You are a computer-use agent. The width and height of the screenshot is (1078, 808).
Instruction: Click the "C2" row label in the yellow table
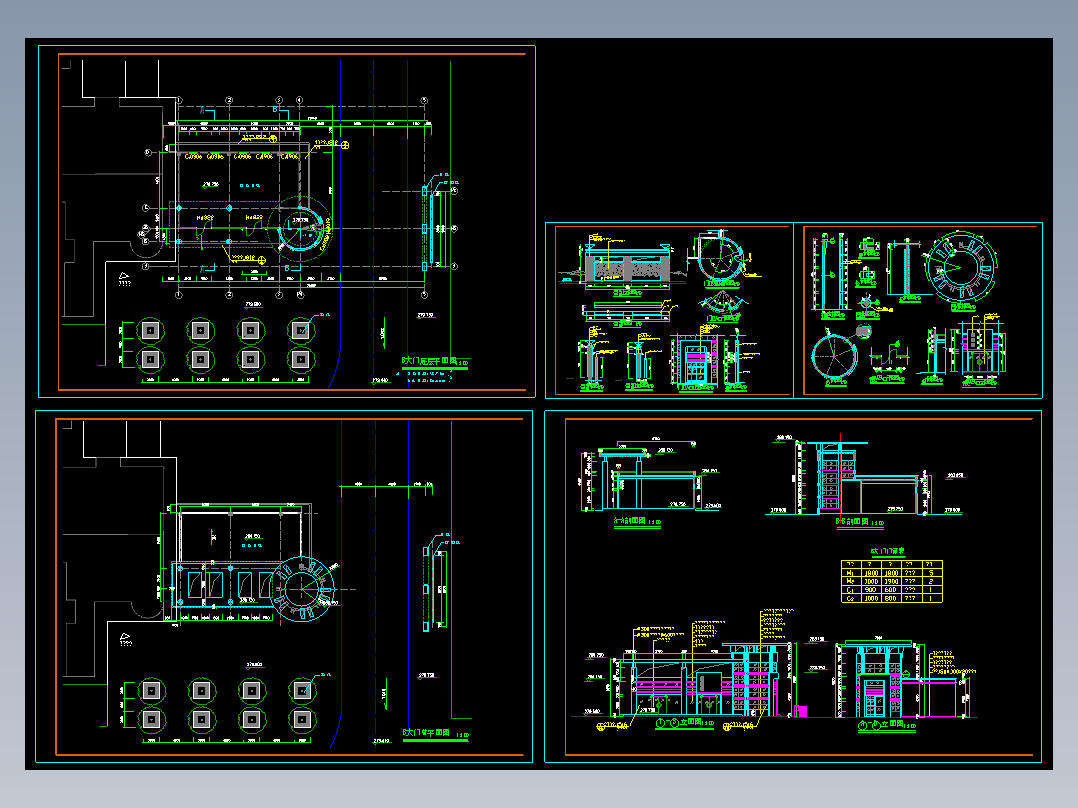(851, 598)
